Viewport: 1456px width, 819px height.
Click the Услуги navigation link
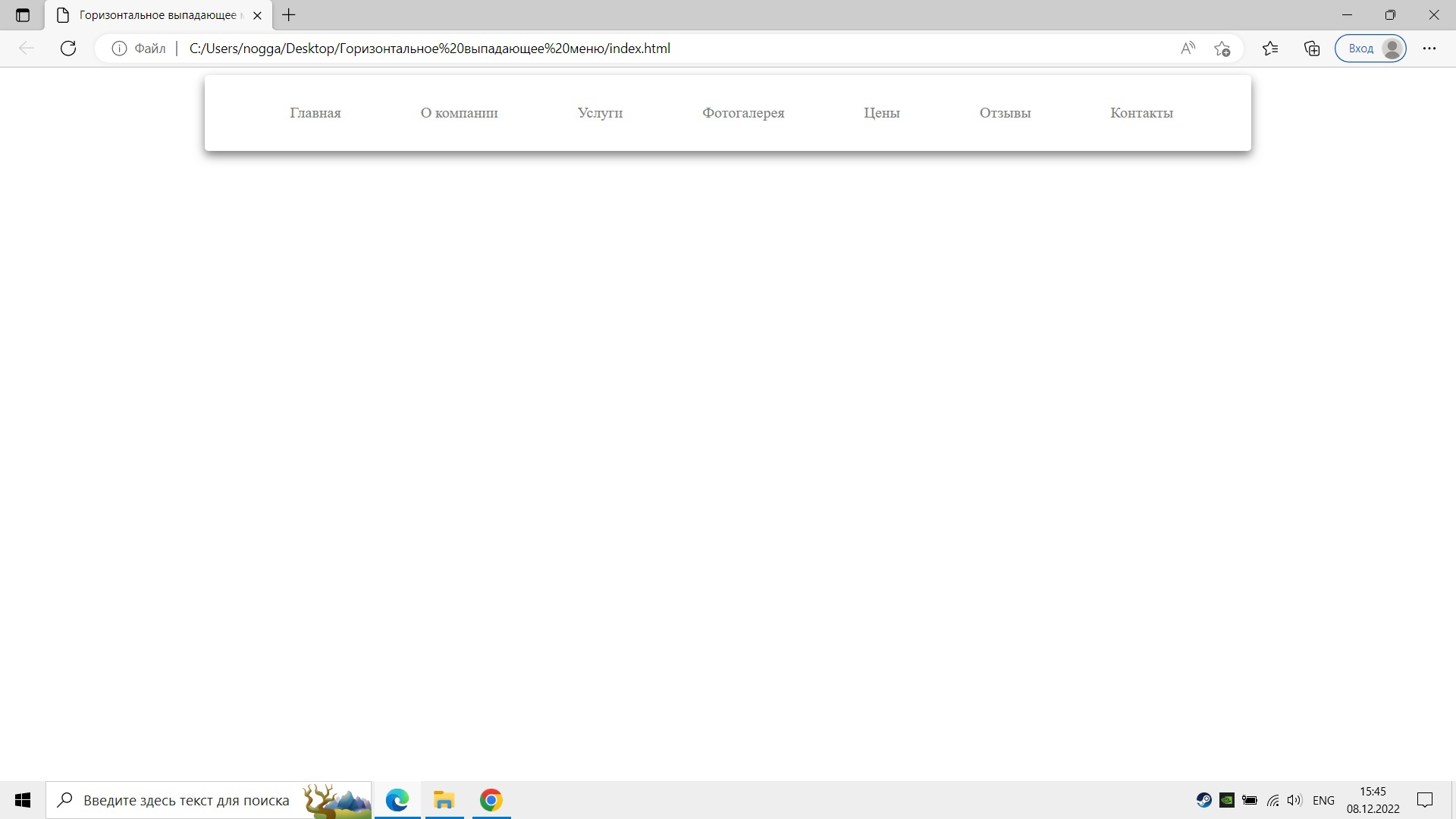click(x=600, y=113)
